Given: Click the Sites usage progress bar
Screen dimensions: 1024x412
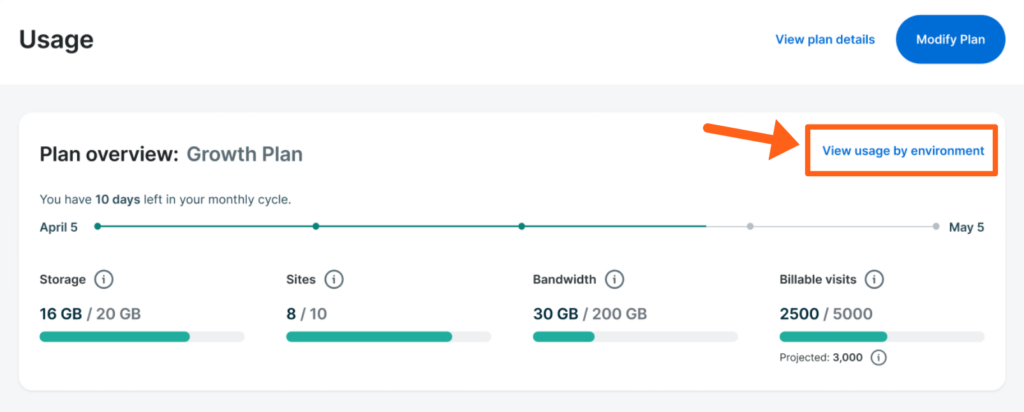Looking at the screenshot, I should [x=388, y=337].
